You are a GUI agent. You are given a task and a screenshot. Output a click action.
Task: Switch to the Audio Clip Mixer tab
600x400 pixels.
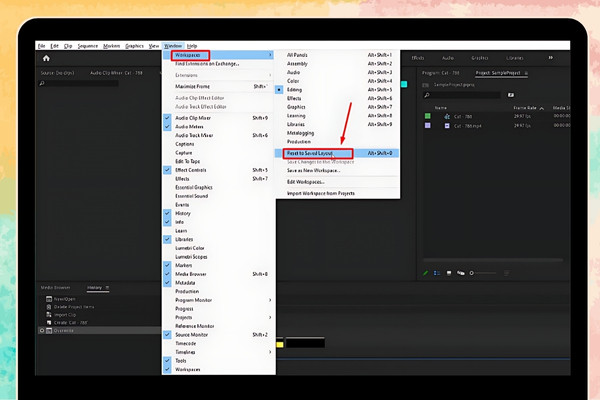[116, 73]
